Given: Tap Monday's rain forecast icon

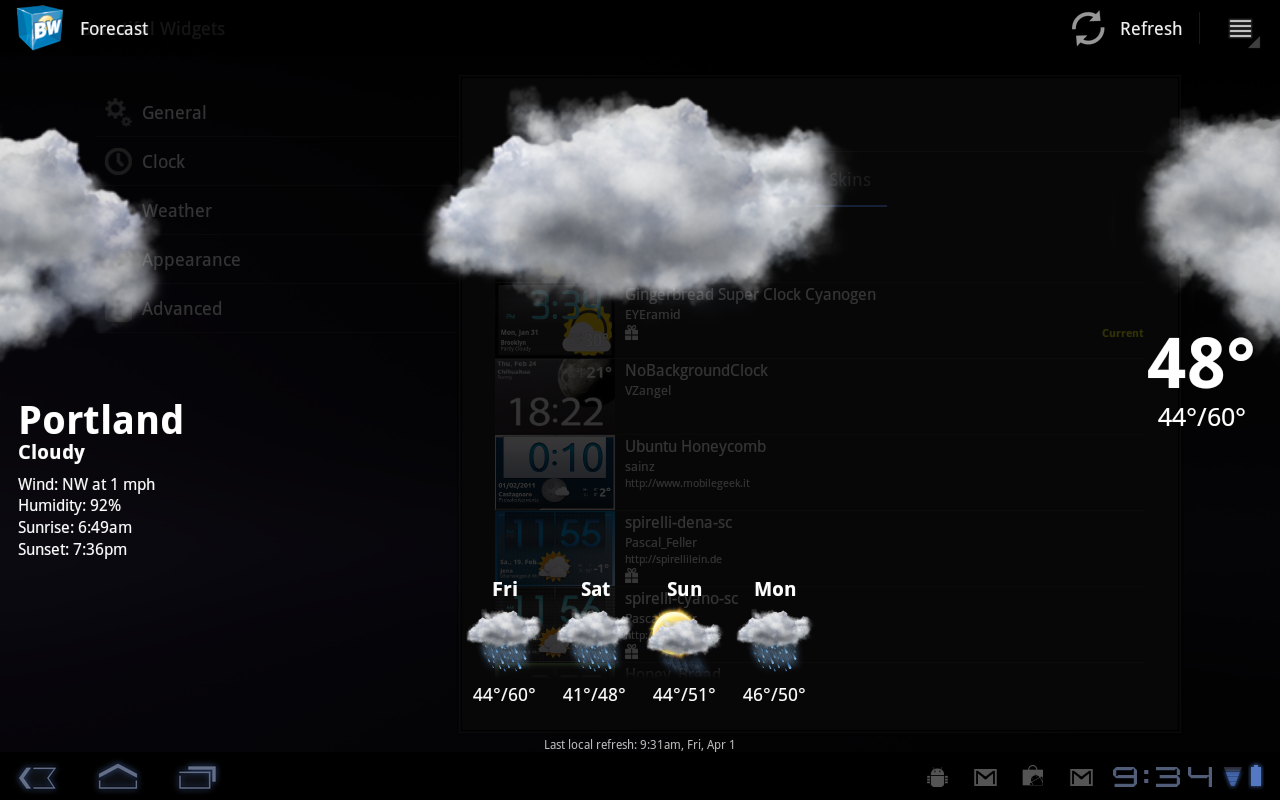Looking at the screenshot, I should 774,640.
